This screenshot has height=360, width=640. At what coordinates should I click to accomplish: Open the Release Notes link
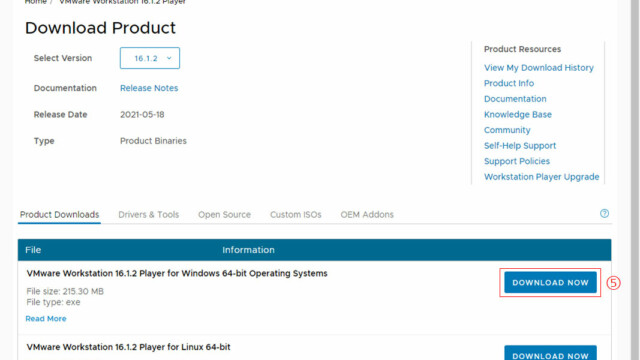pos(149,88)
